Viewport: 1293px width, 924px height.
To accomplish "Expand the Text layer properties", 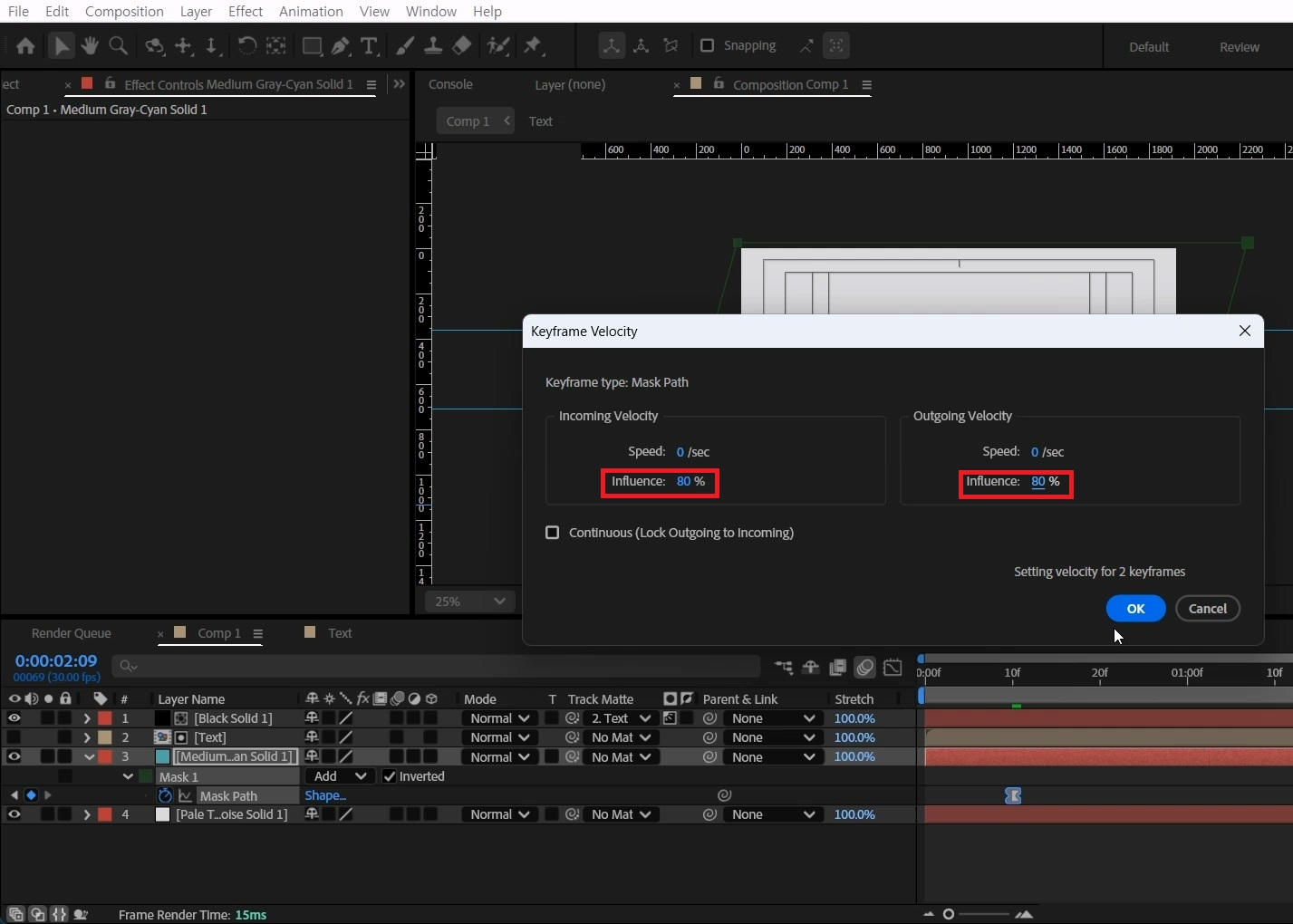I will point(87,737).
